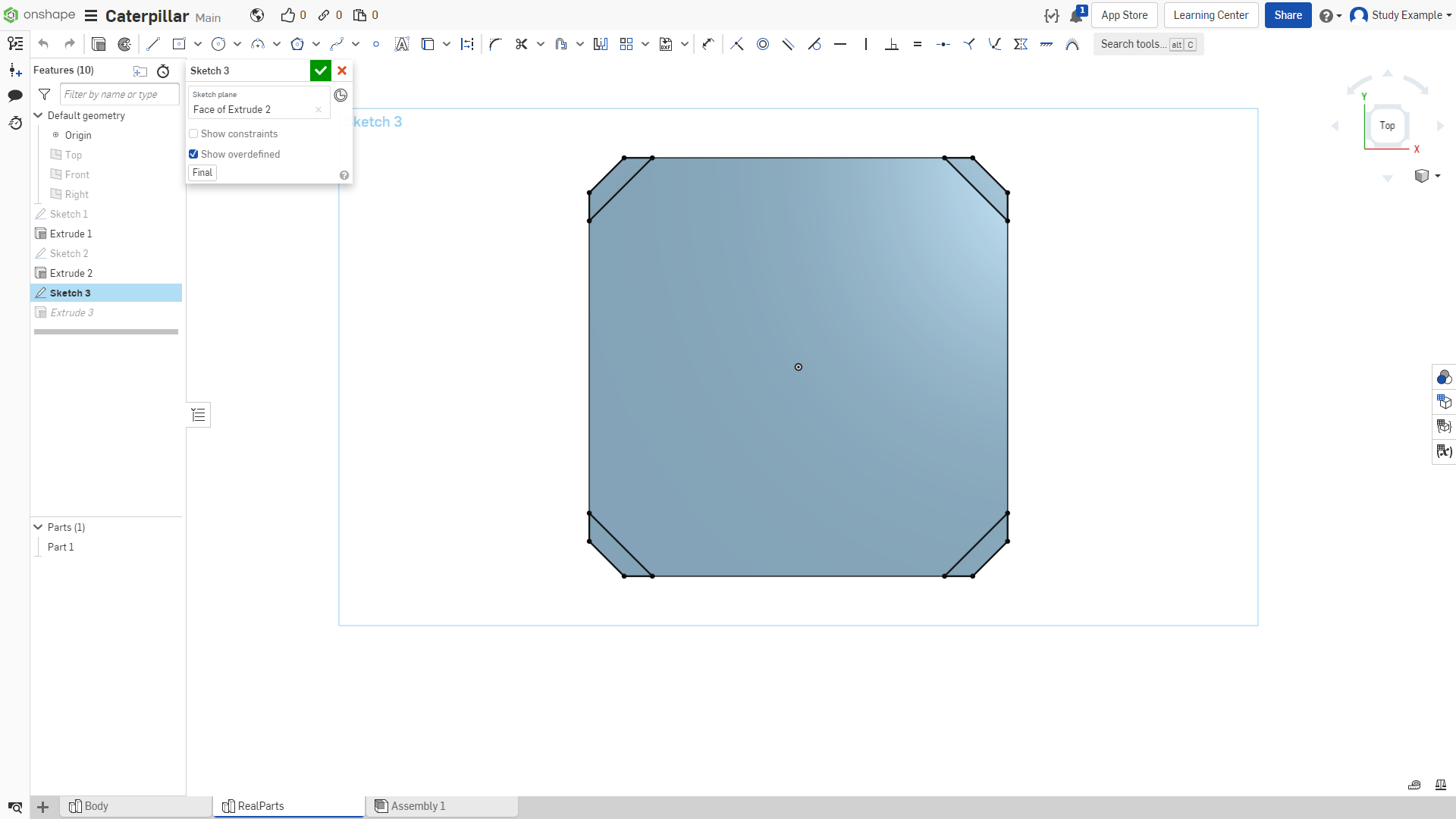Open trim tool dropdown arrow
This screenshot has height=819, width=1456.
[541, 44]
